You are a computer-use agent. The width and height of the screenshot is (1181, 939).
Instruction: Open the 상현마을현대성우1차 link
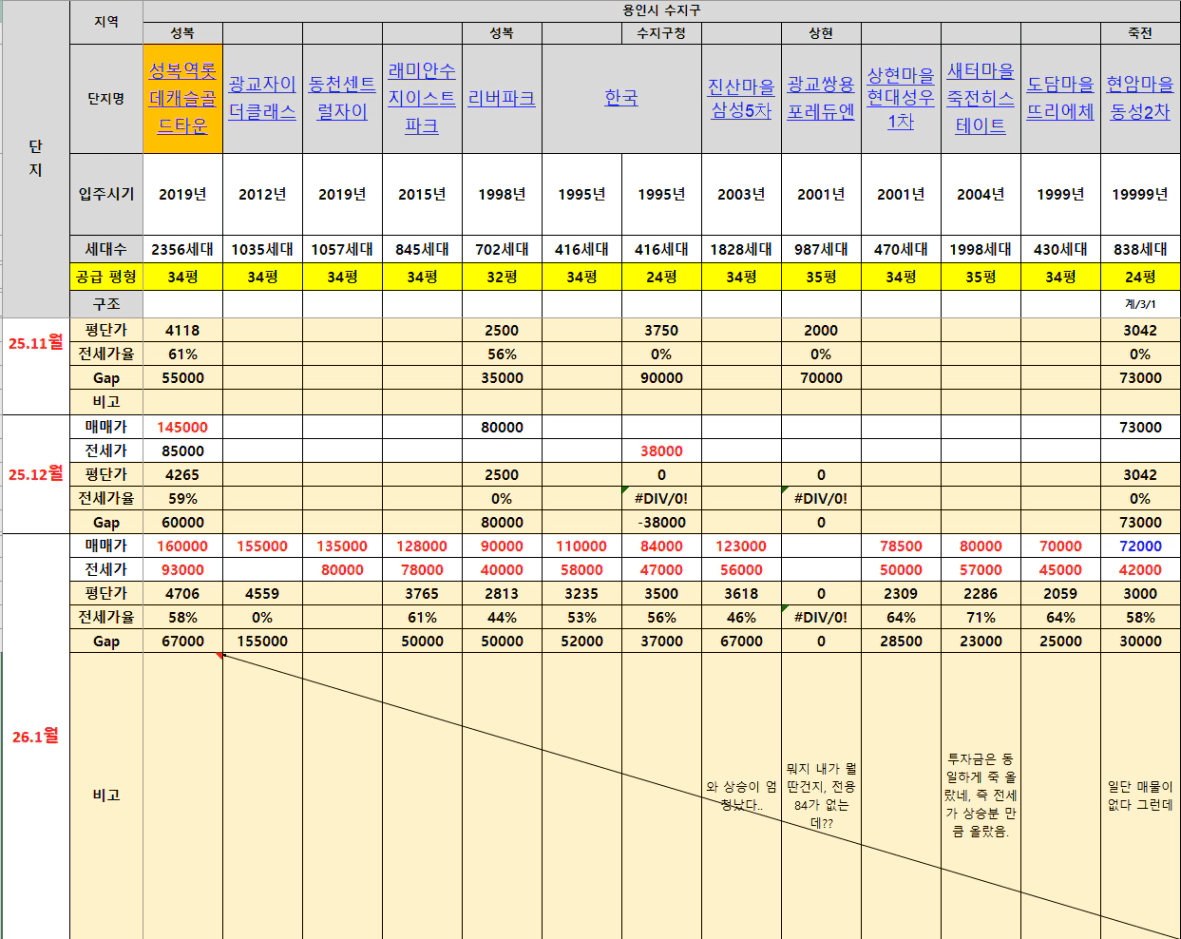click(x=901, y=98)
